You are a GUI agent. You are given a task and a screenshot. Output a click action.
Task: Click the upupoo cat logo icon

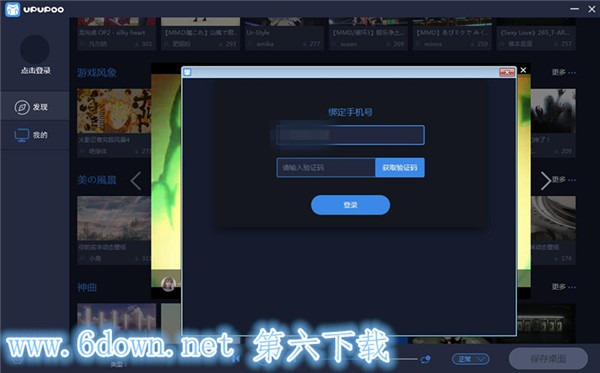click(x=12, y=9)
